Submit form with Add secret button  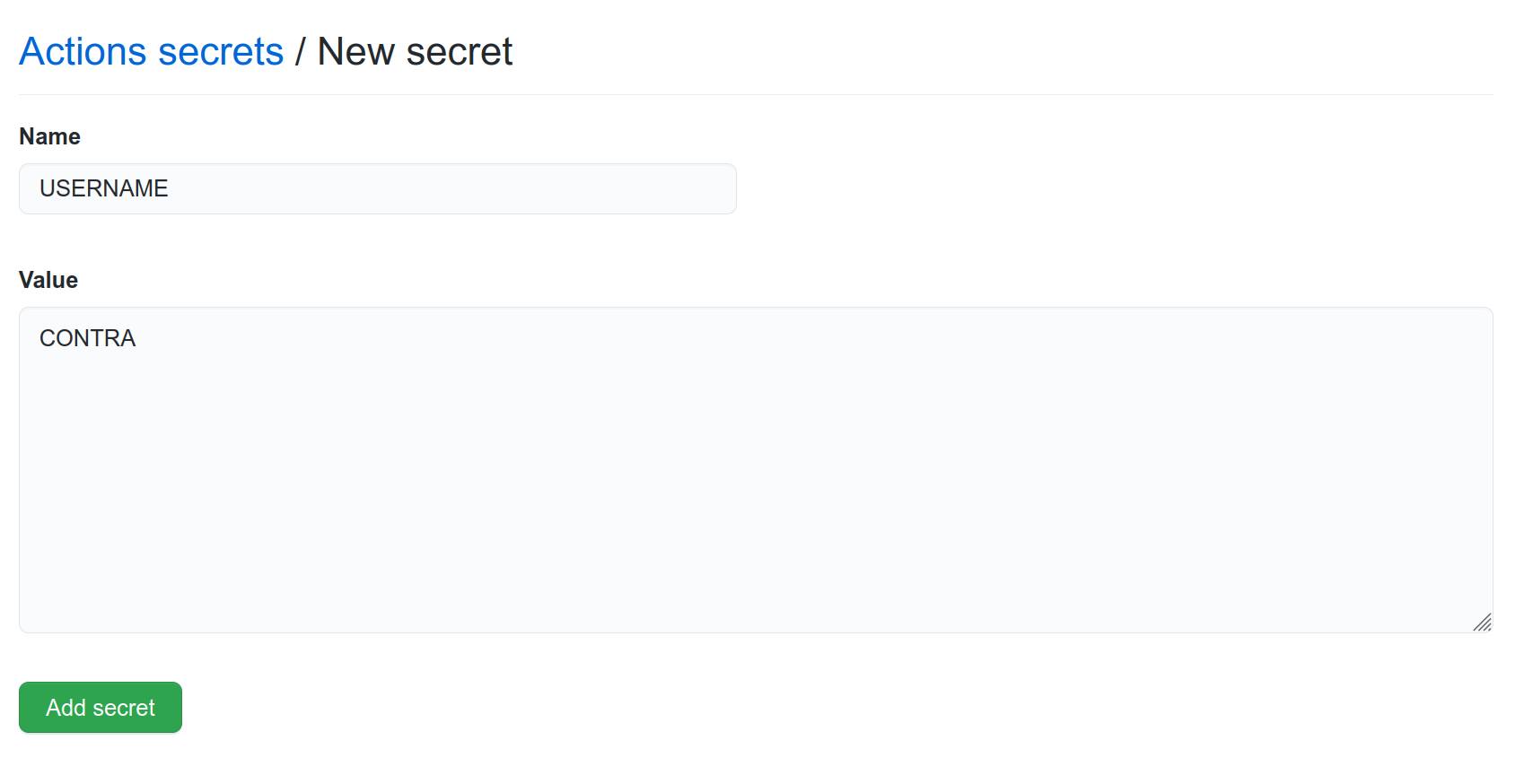[101, 707]
